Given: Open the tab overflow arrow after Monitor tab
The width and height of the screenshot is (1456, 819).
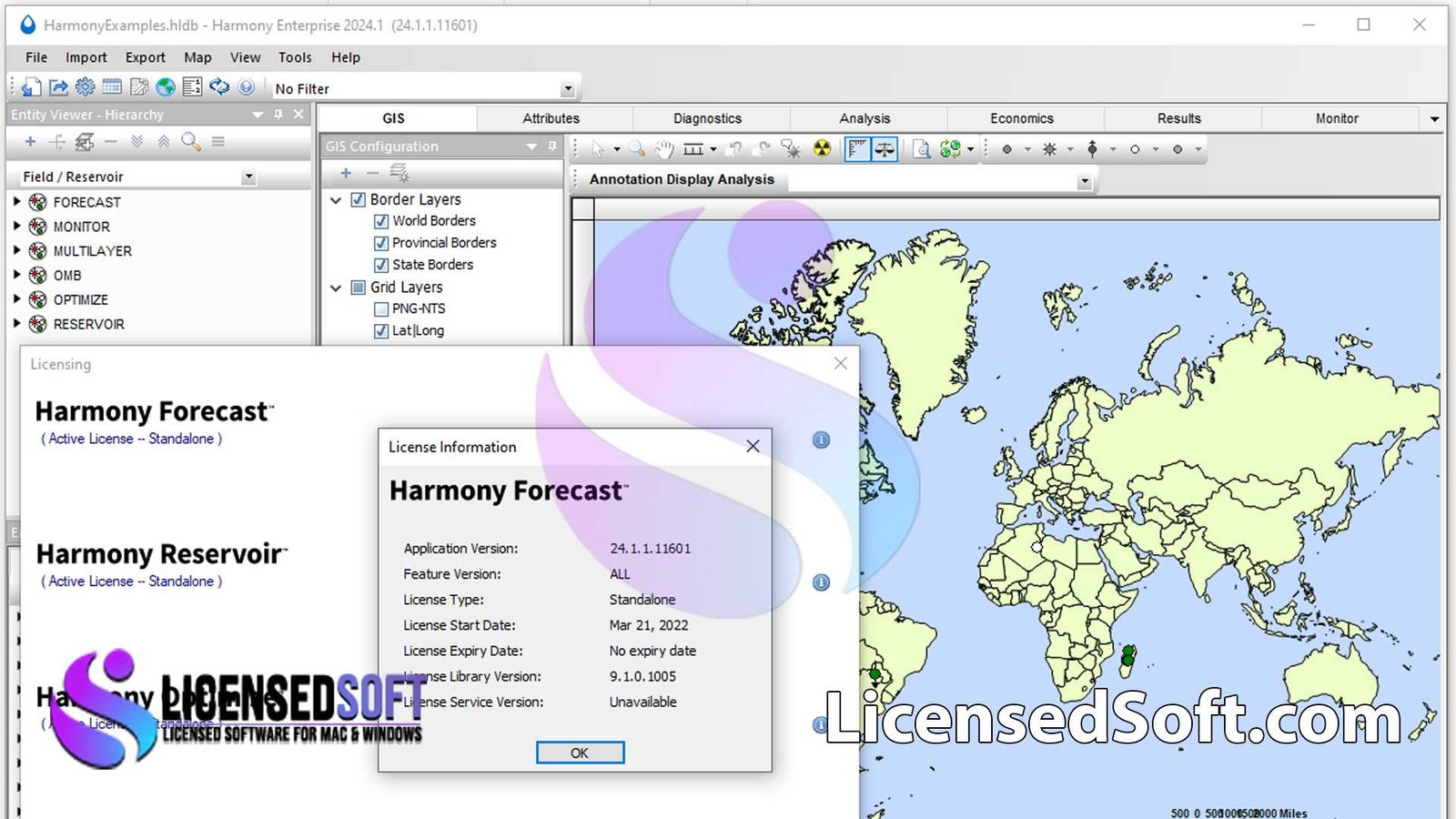Looking at the screenshot, I should point(1435,118).
